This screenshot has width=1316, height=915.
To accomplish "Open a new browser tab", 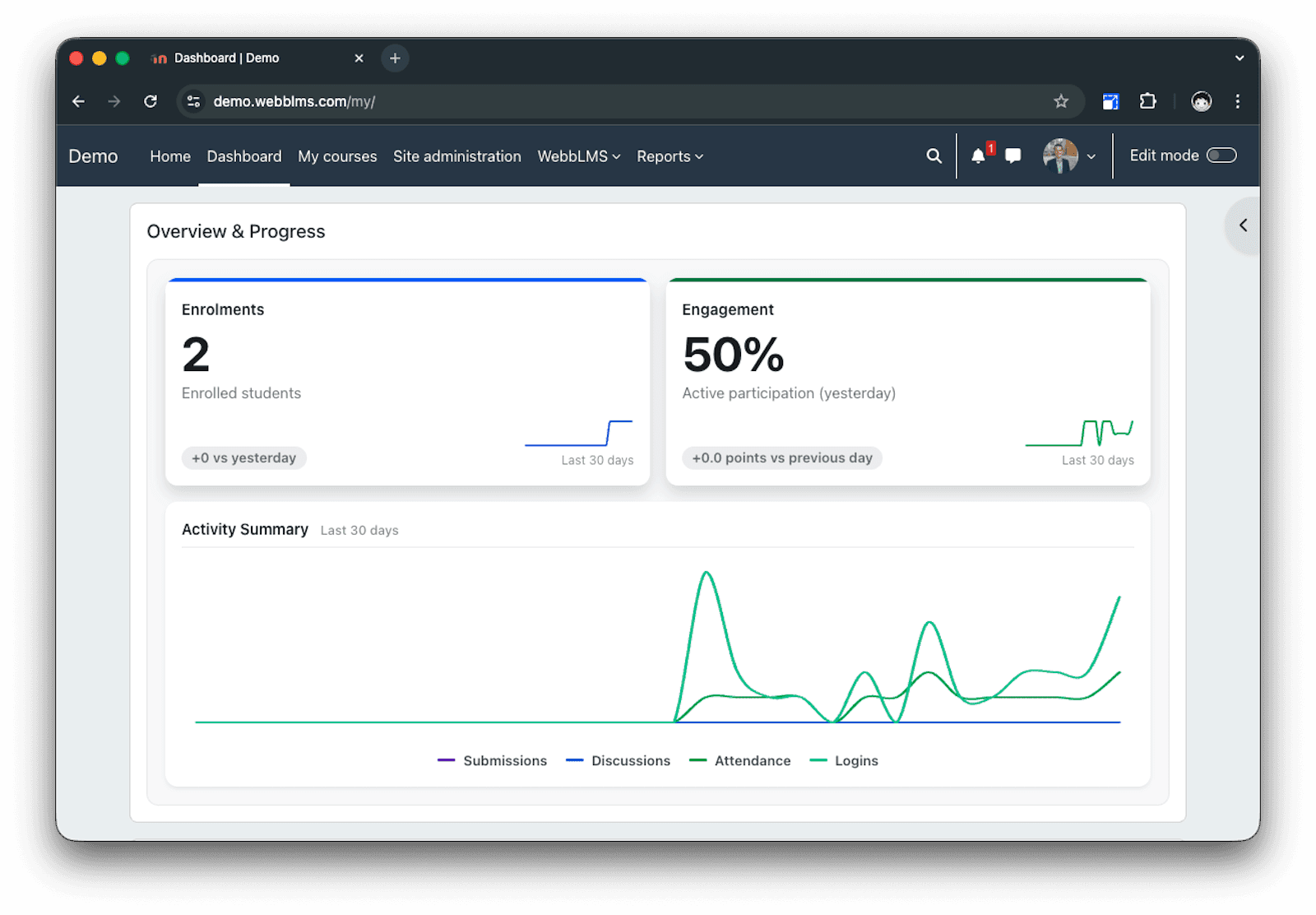I will tap(395, 58).
